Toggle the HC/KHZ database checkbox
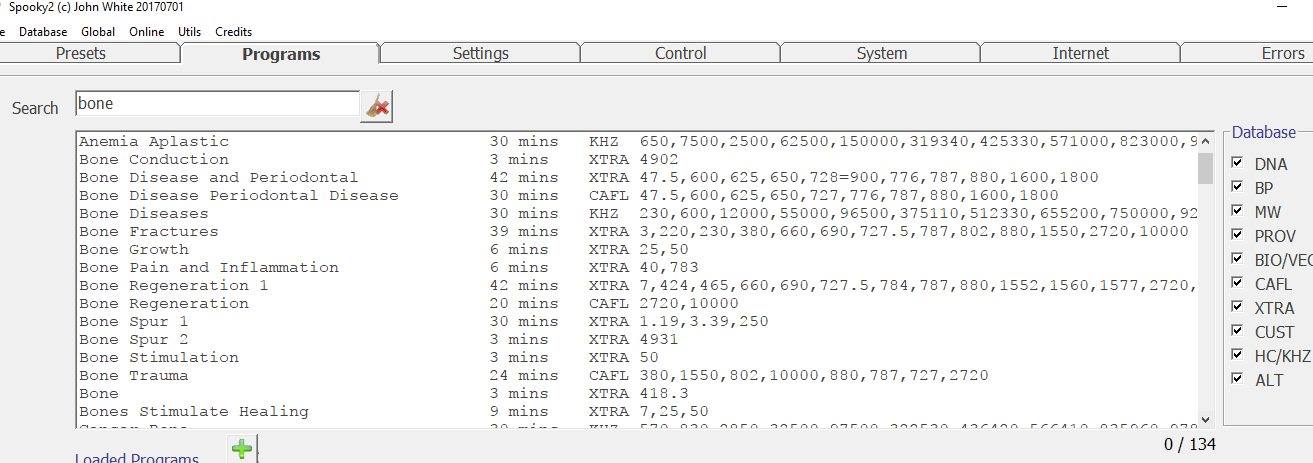This screenshot has width=1313, height=463. click(1237, 355)
